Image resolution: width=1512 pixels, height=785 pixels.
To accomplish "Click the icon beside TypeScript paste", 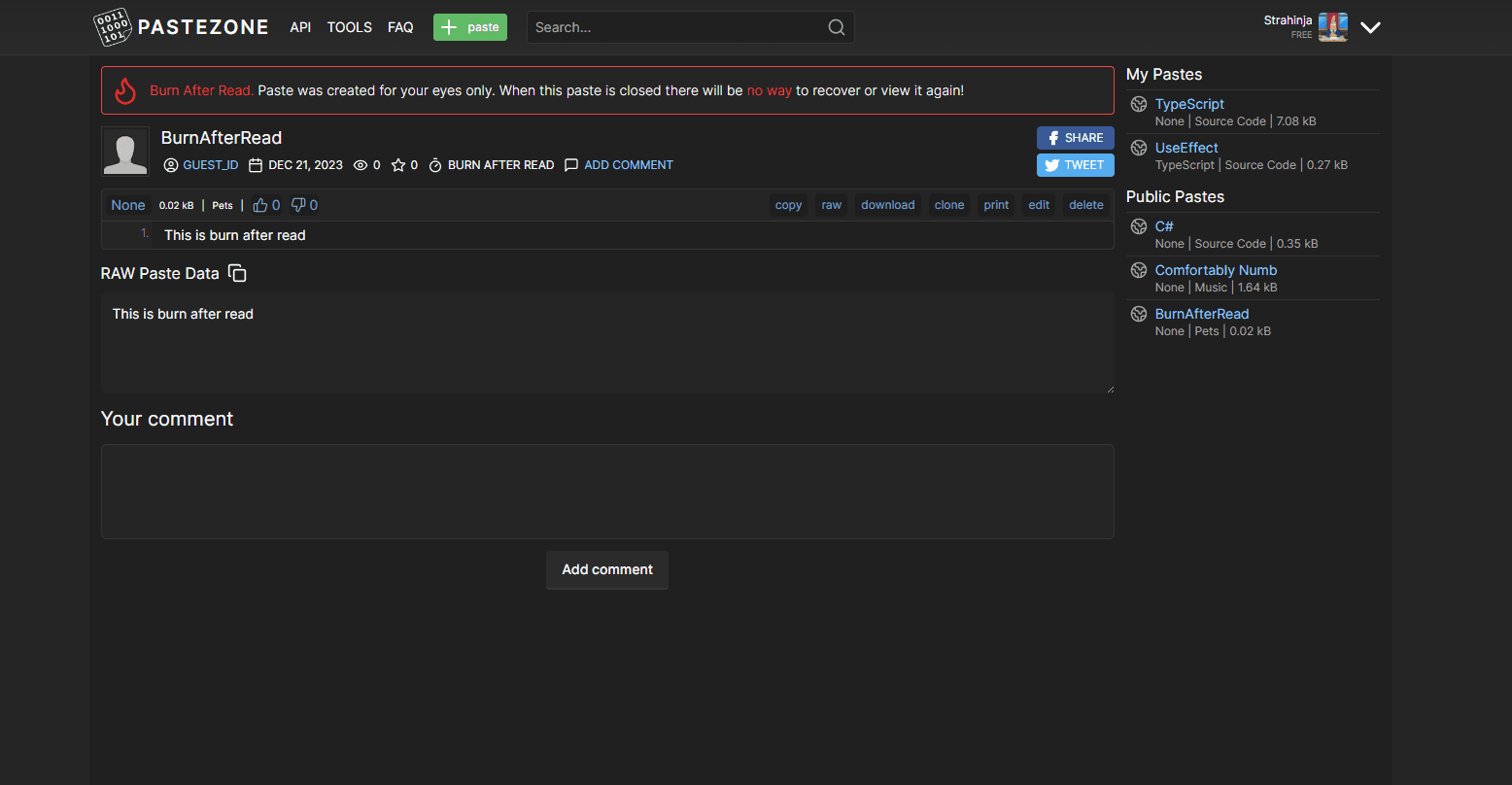I will 1139,104.
